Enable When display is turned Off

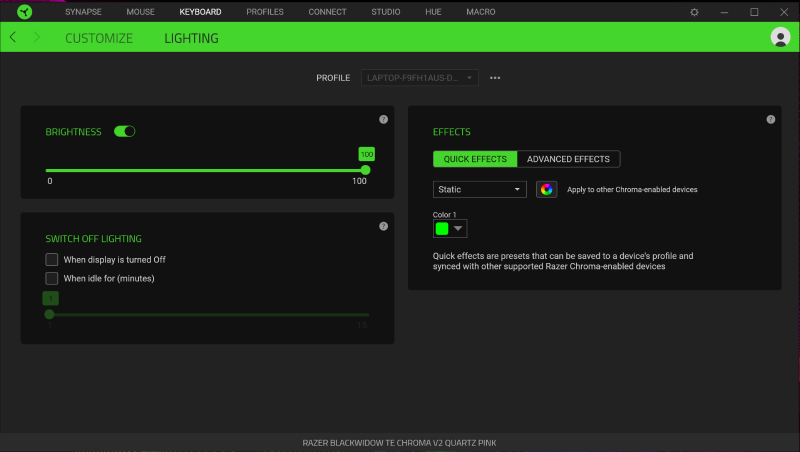52,260
